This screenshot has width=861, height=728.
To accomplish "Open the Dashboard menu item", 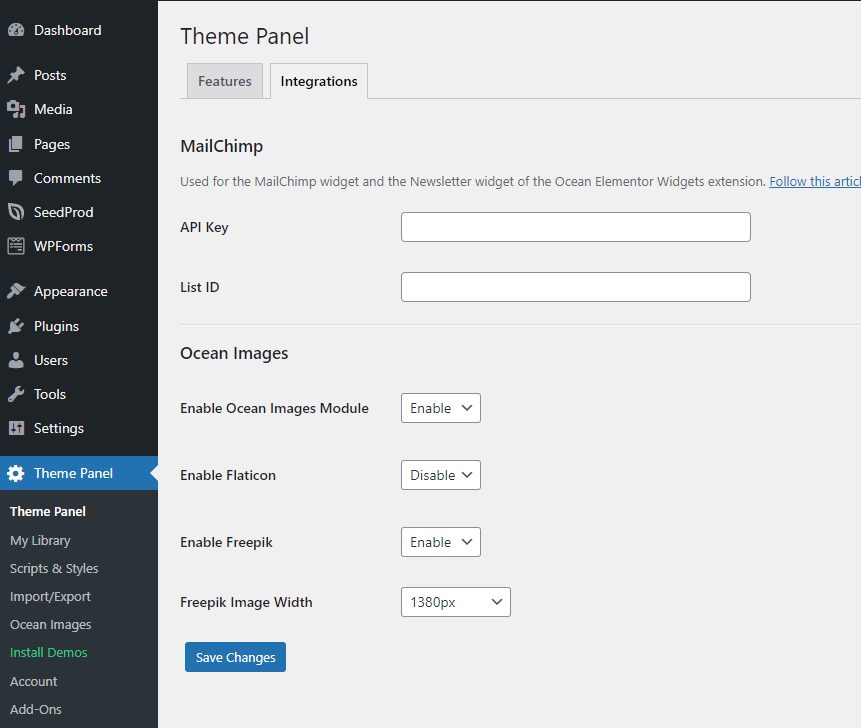I will (68, 30).
